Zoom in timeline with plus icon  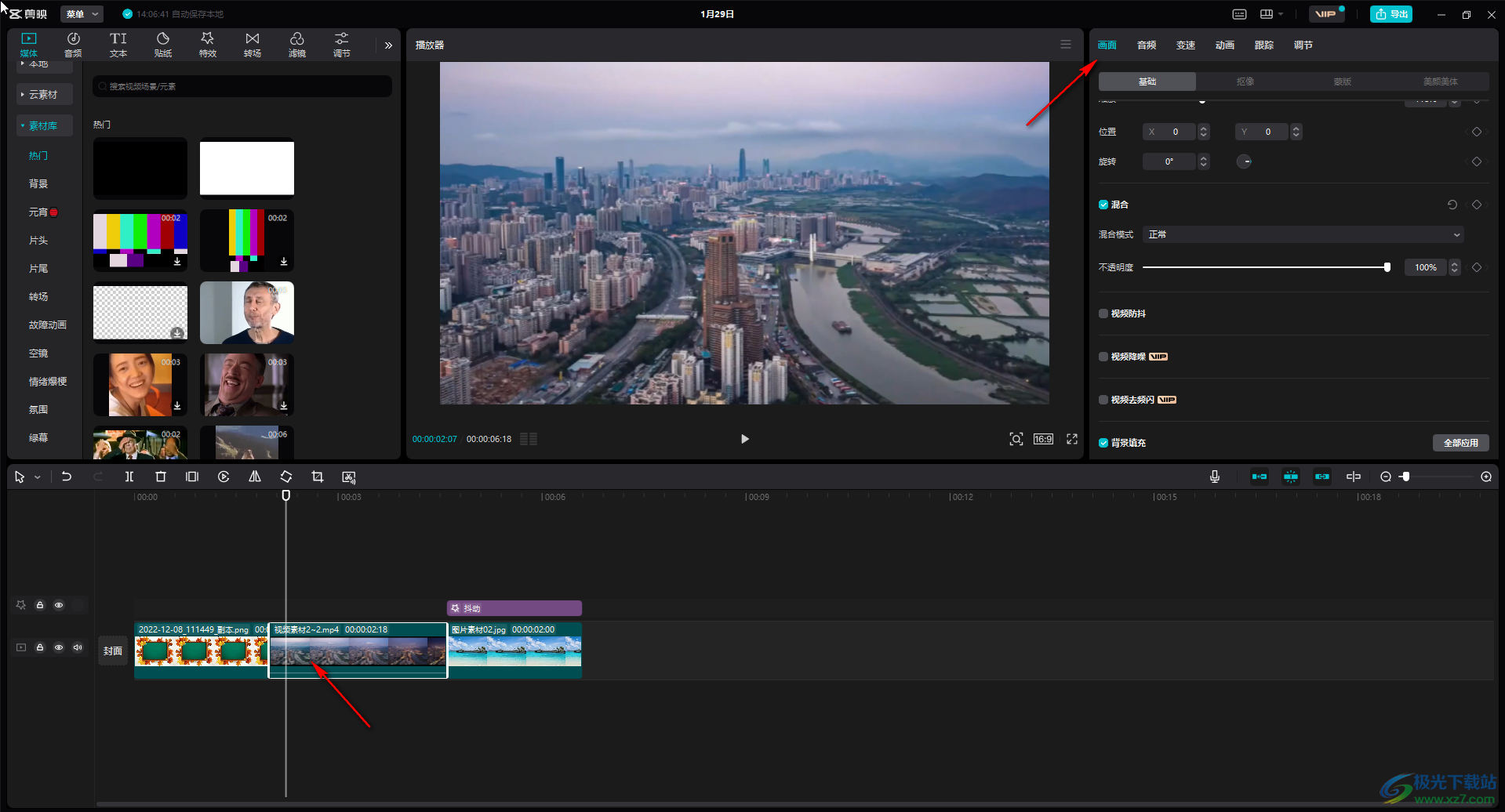(1486, 477)
